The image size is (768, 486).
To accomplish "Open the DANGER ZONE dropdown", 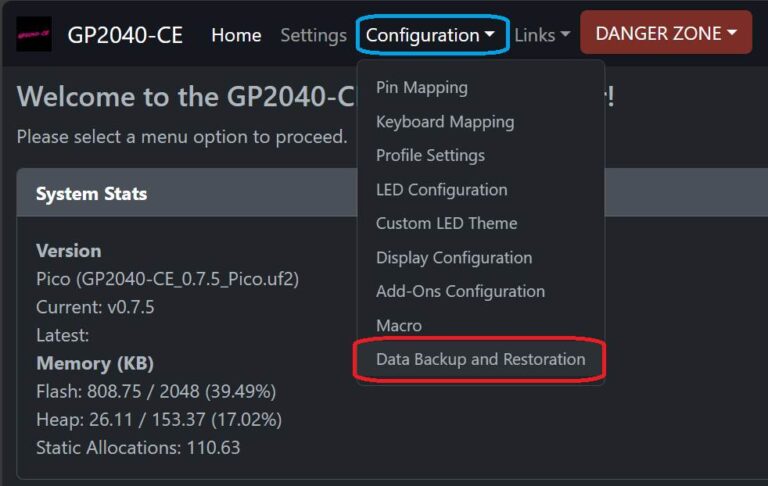I will pyautogui.click(x=666, y=33).
